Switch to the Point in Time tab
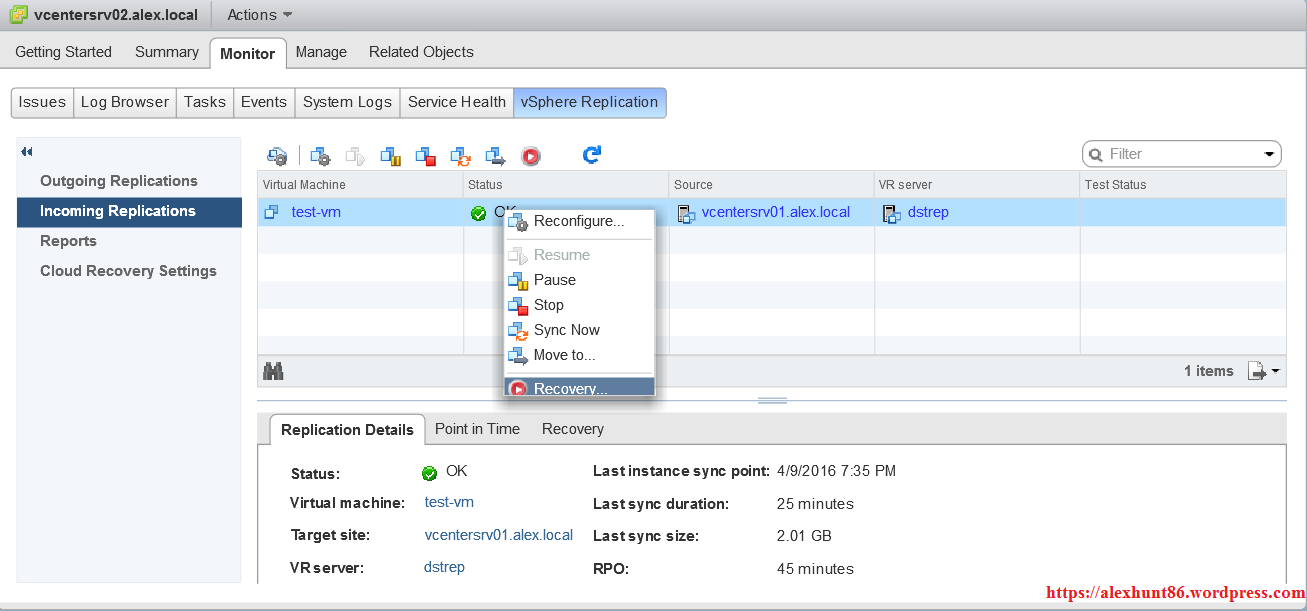Image resolution: width=1307 pixels, height=611 pixels. coord(477,429)
